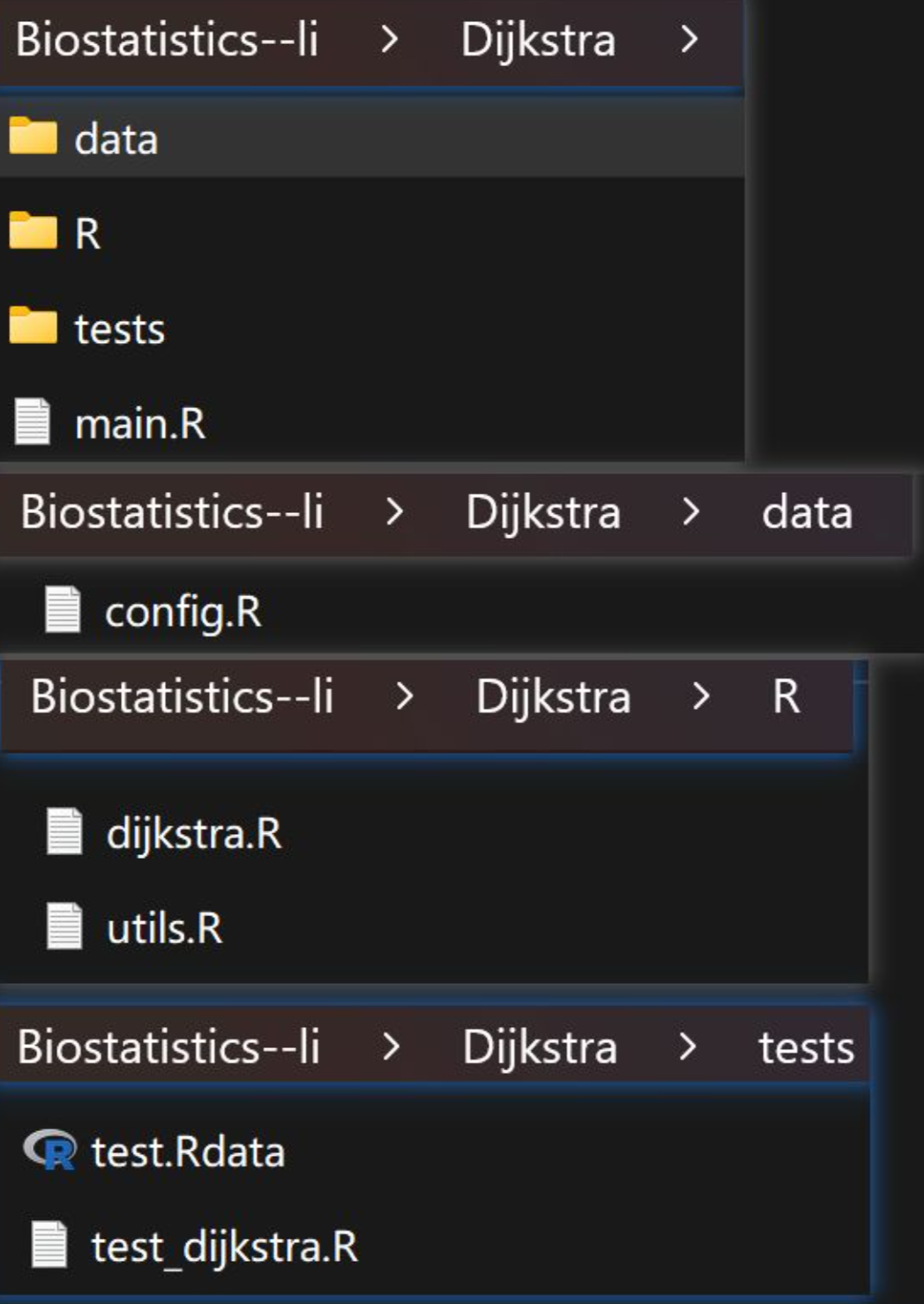
Task: Click Biostatistics--li in the bottom breadcrumb
Action: (168, 1047)
